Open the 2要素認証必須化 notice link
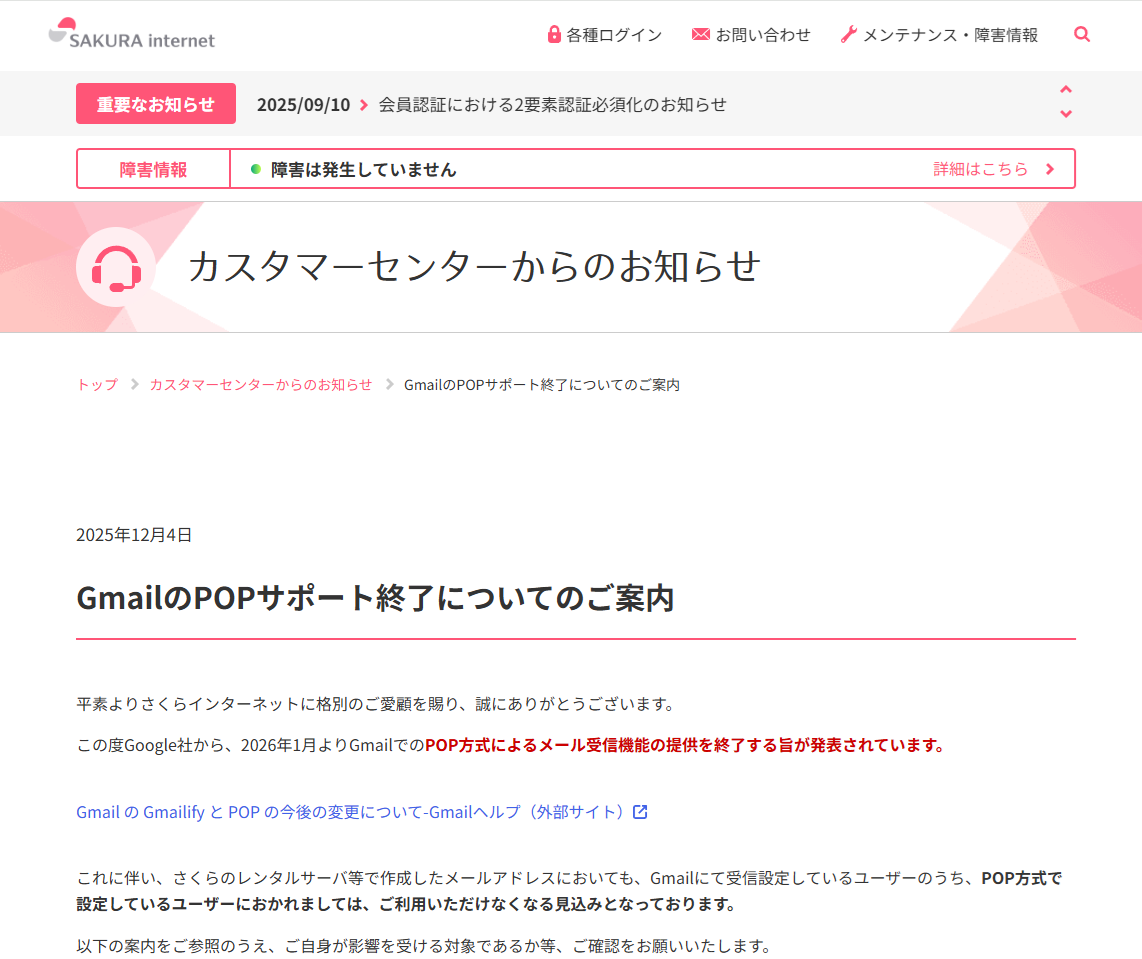Screen dimensions: 1142x959 [552, 104]
